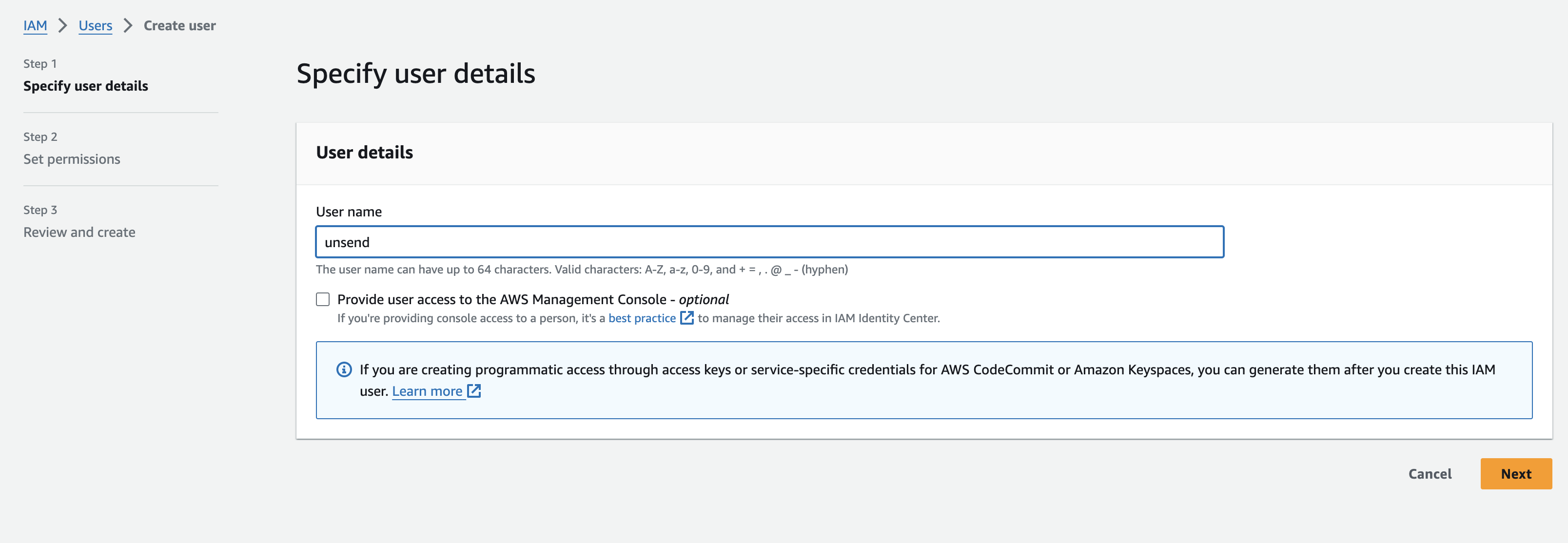
Task: Open the best practice link
Action: [x=642, y=318]
